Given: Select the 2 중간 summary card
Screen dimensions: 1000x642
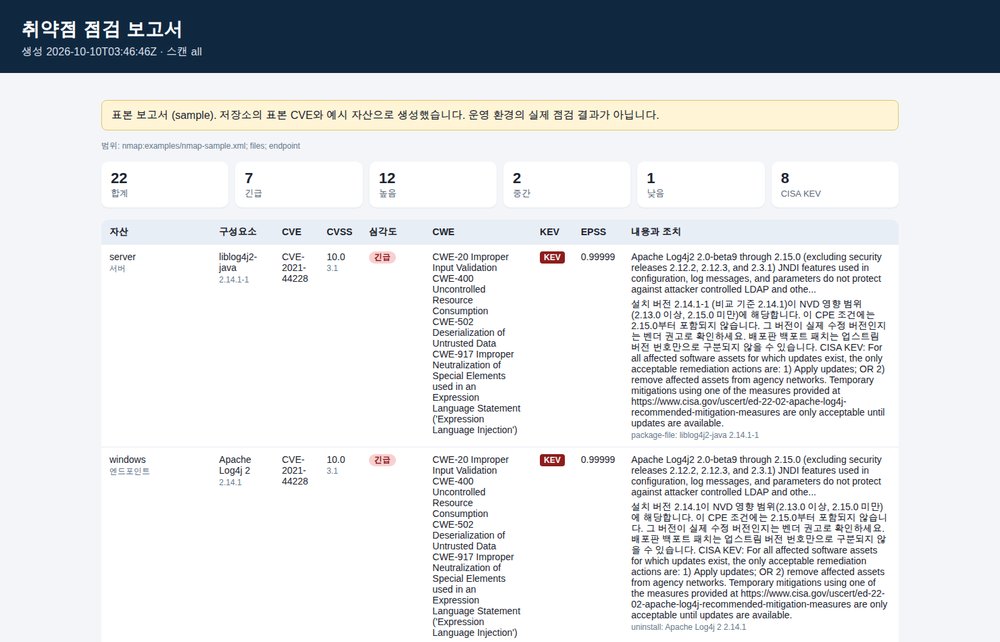Looking at the screenshot, I should (566, 184).
